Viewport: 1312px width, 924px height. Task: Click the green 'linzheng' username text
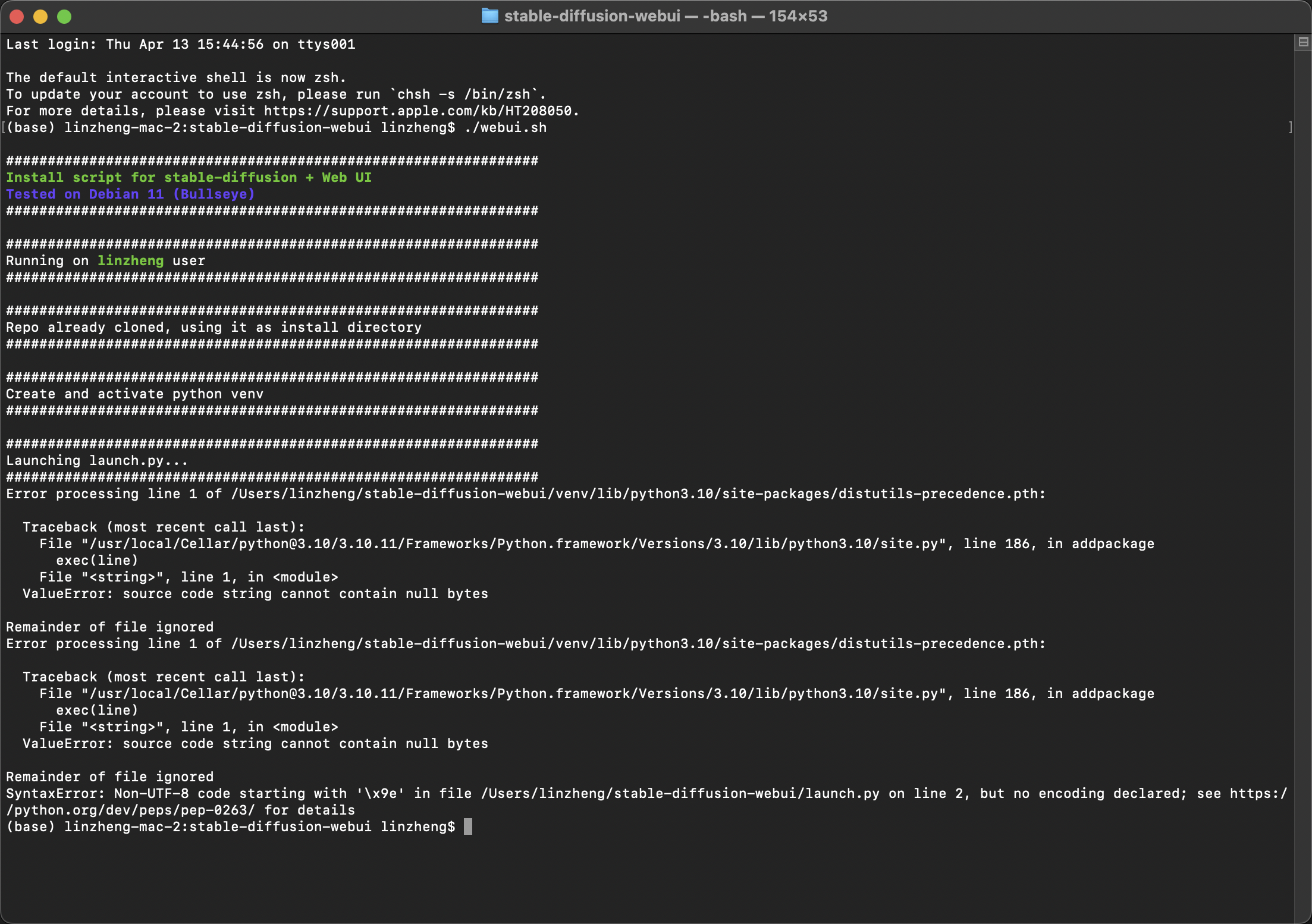[x=131, y=260]
